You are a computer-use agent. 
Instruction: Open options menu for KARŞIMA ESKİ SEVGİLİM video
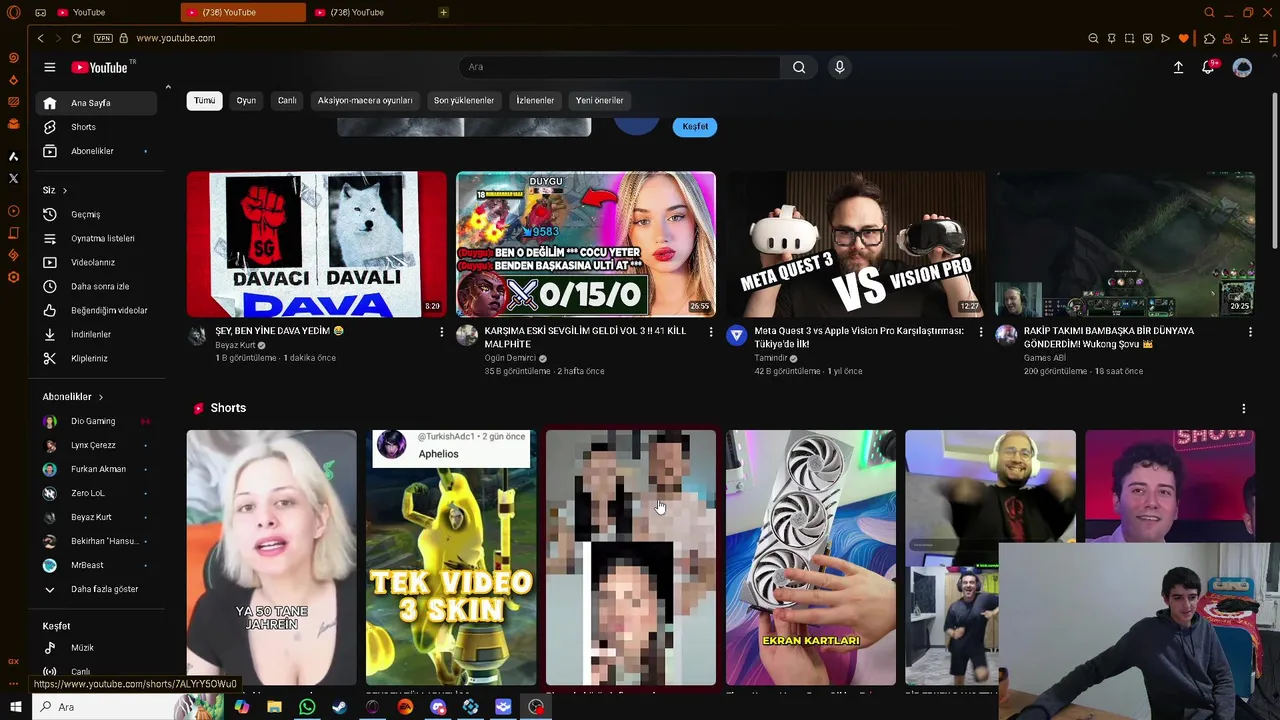pos(711,332)
